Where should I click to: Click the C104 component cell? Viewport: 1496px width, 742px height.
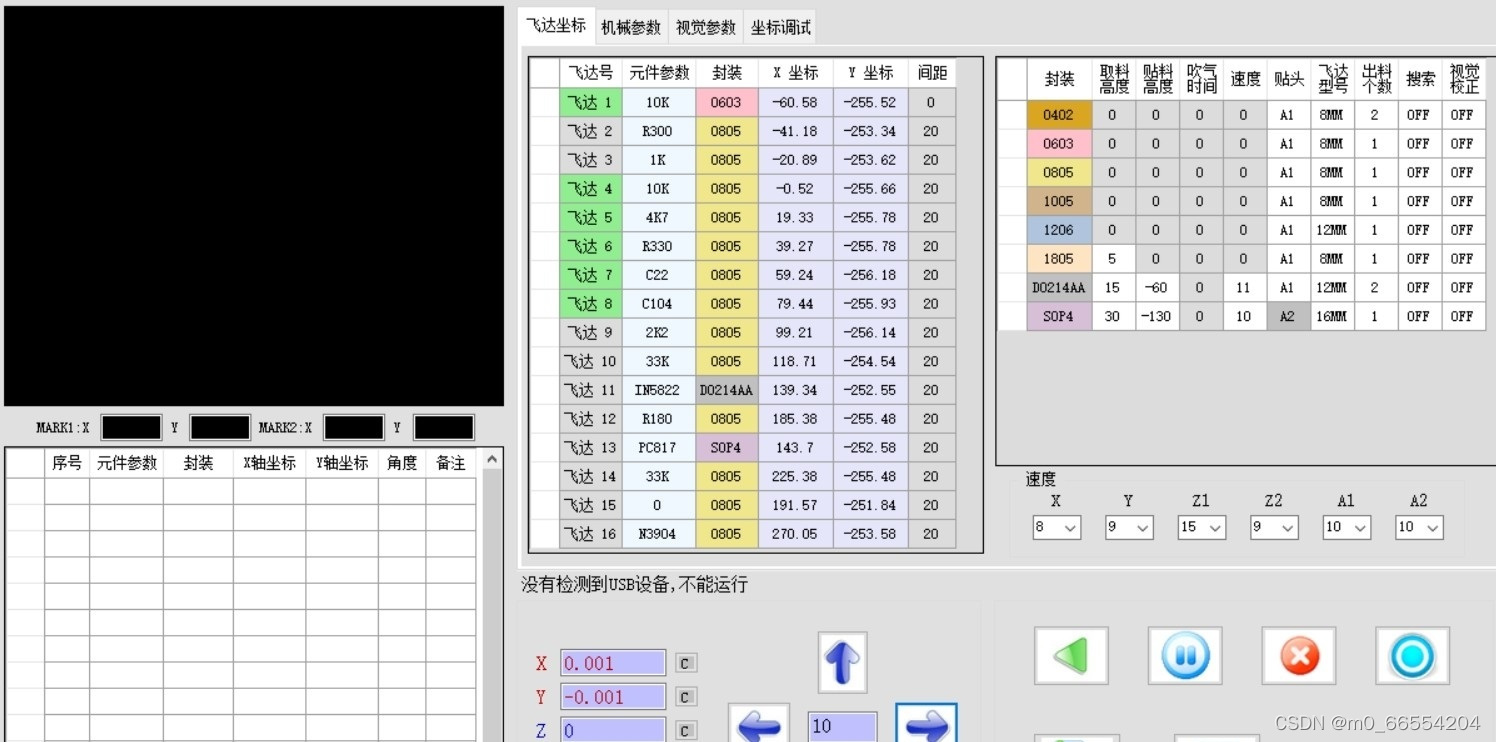(657, 303)
